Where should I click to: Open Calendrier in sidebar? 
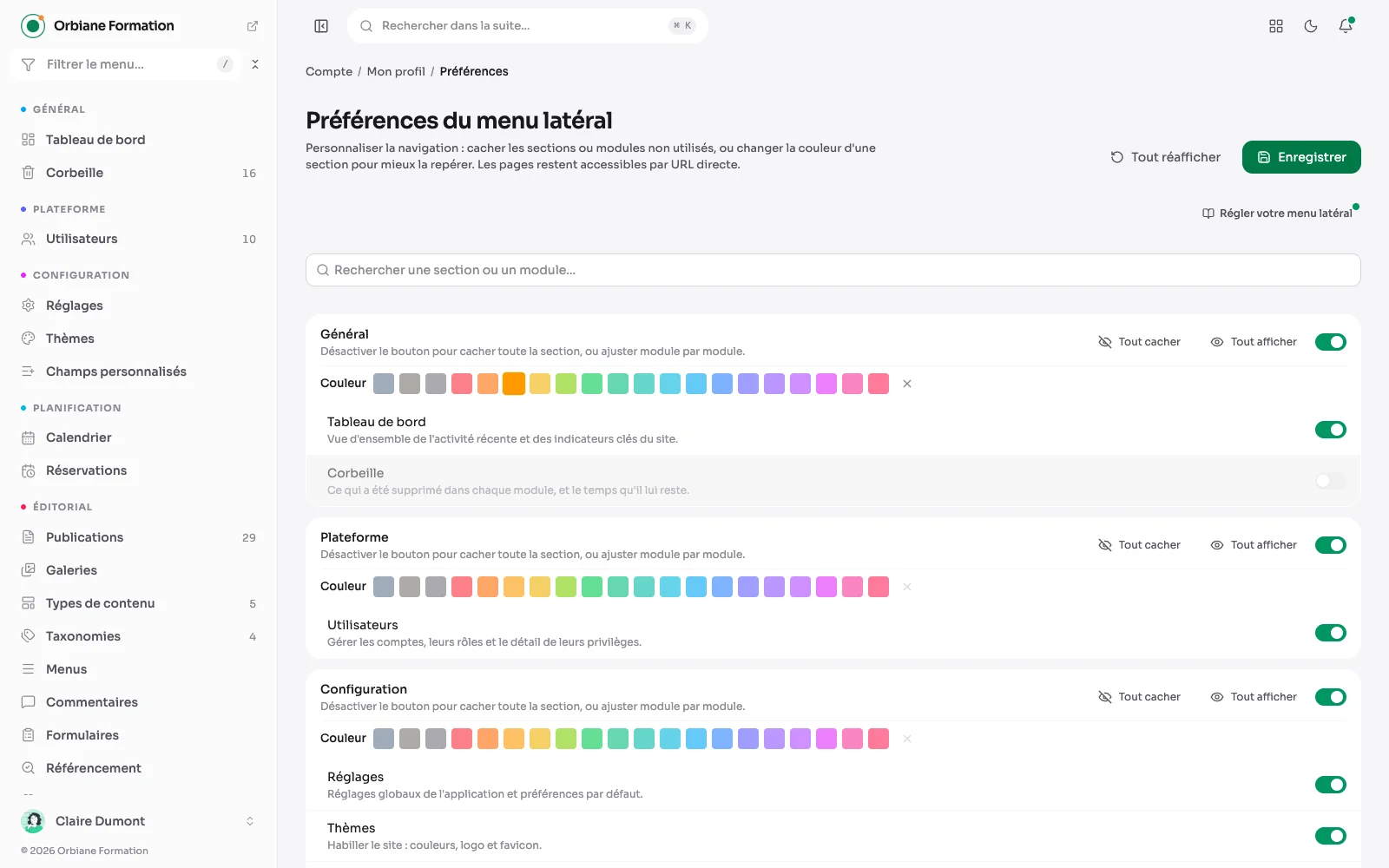tap(139, 437)
